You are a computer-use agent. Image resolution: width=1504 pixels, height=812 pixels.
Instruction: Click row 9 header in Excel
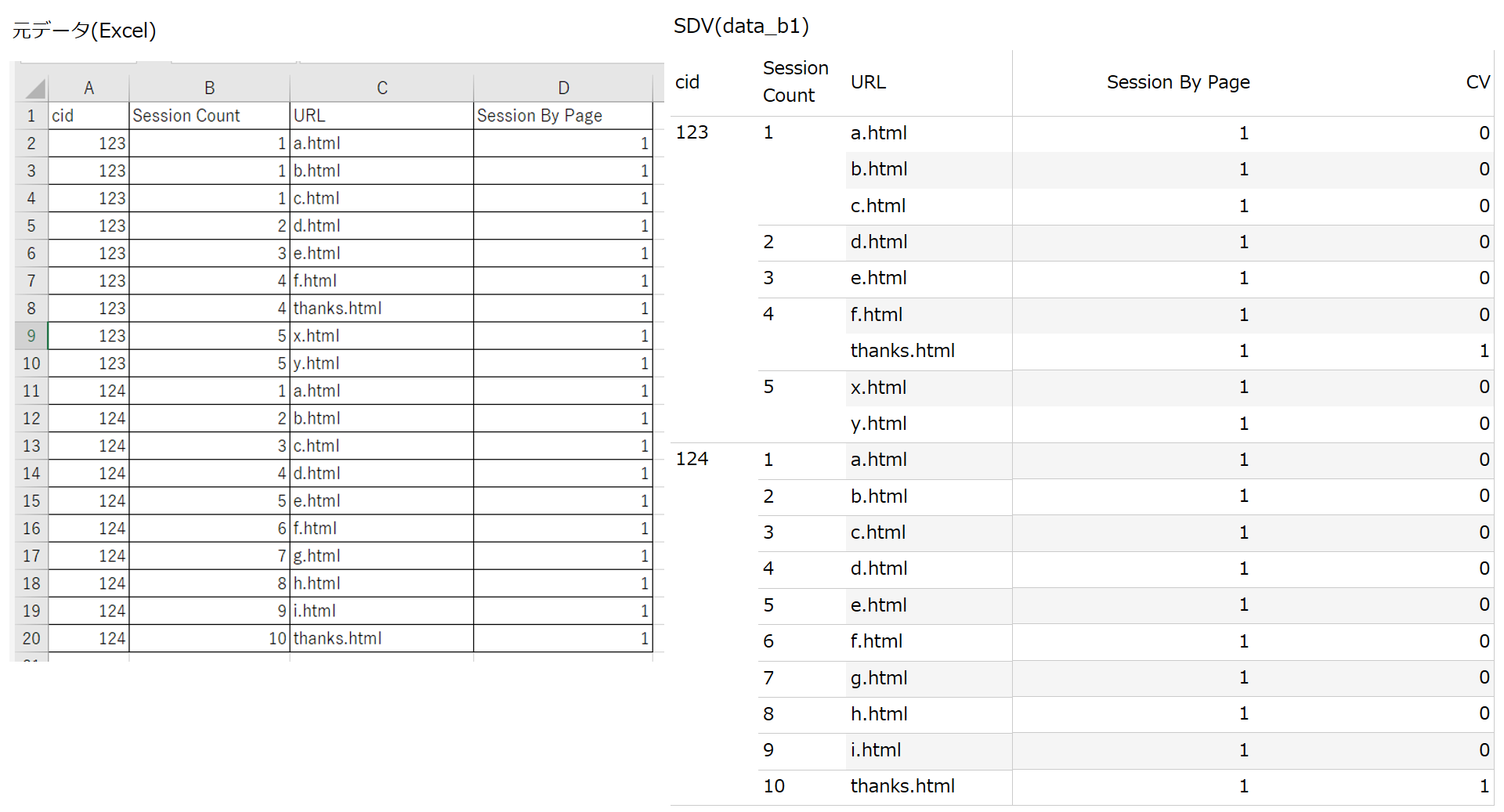click(x=31, y=336)
